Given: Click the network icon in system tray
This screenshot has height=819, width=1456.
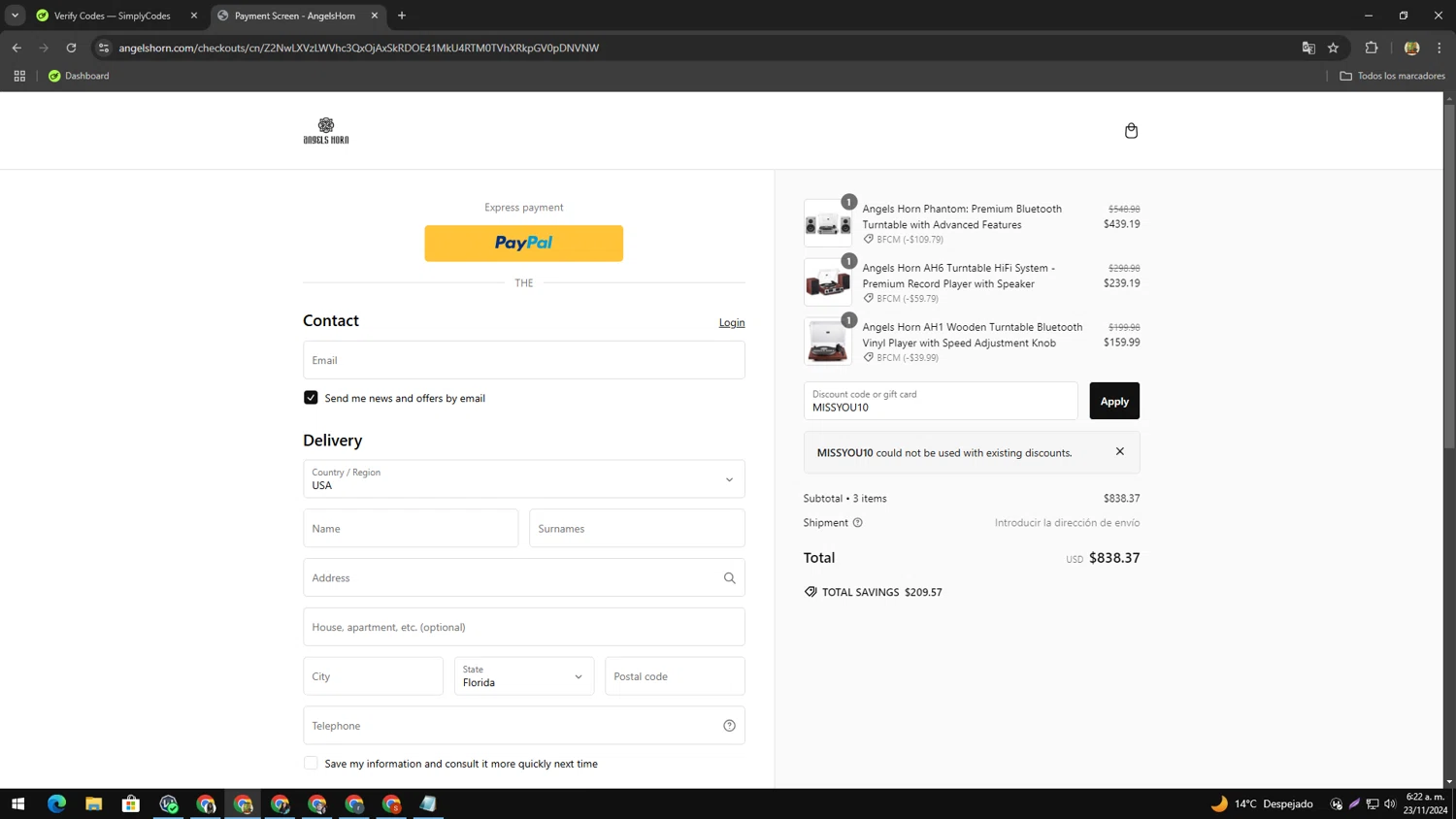Looking at the screenshot, I should pyautogui.click(x=1373, y=804).
